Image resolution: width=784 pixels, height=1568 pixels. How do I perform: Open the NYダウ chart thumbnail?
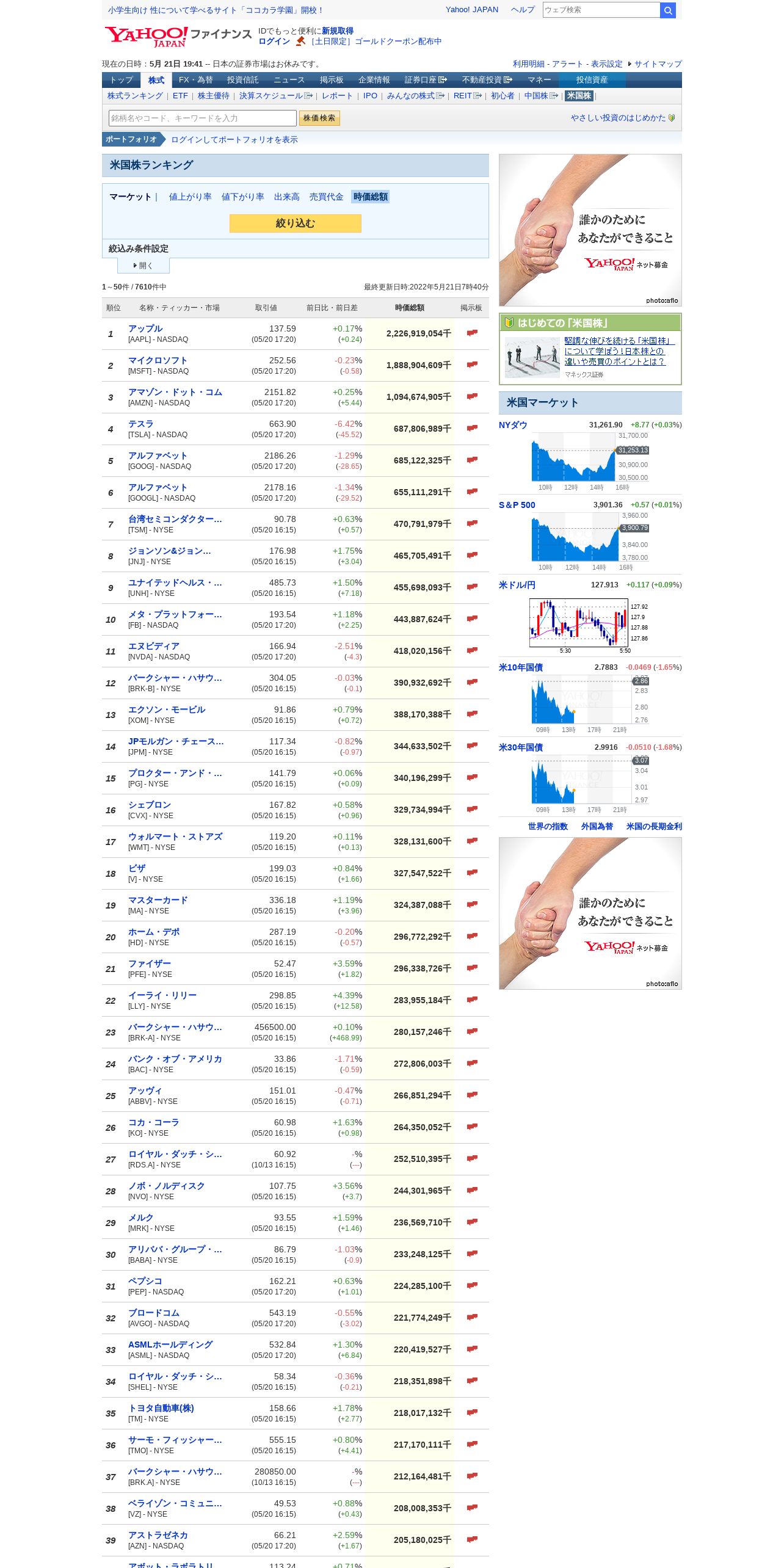point(590,462)
